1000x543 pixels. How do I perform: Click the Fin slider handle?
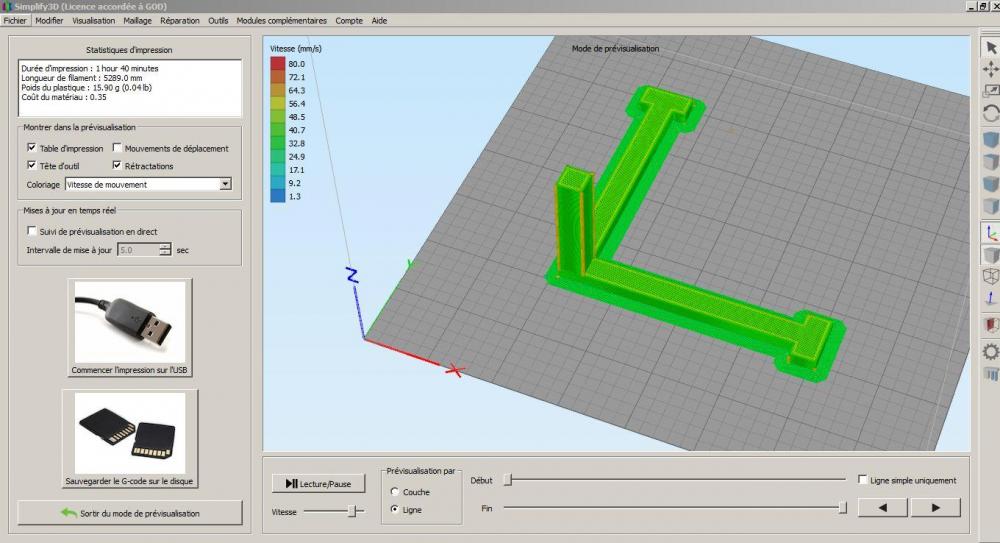tap(842, 508)
